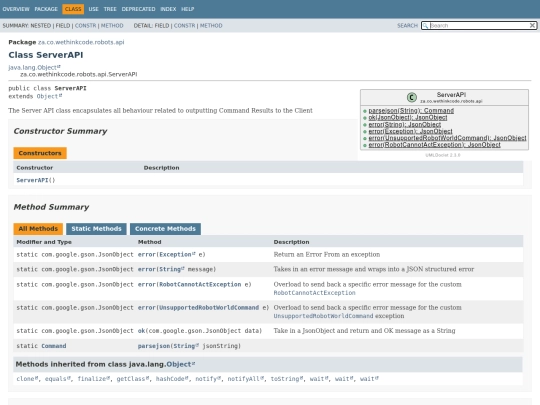This screenshot has height=405, width=540.
Task: Jump to Constr in Summary row
Action: (85, 25)
